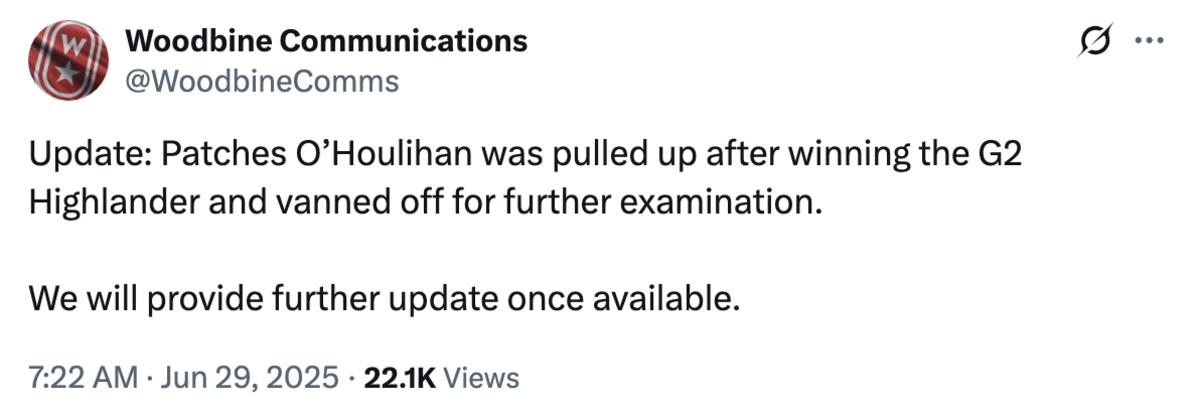Viewport: 1200px width, 415px height.
Task: Open the Woodbine Communications profile avatar
Action: tap(69, 60)
